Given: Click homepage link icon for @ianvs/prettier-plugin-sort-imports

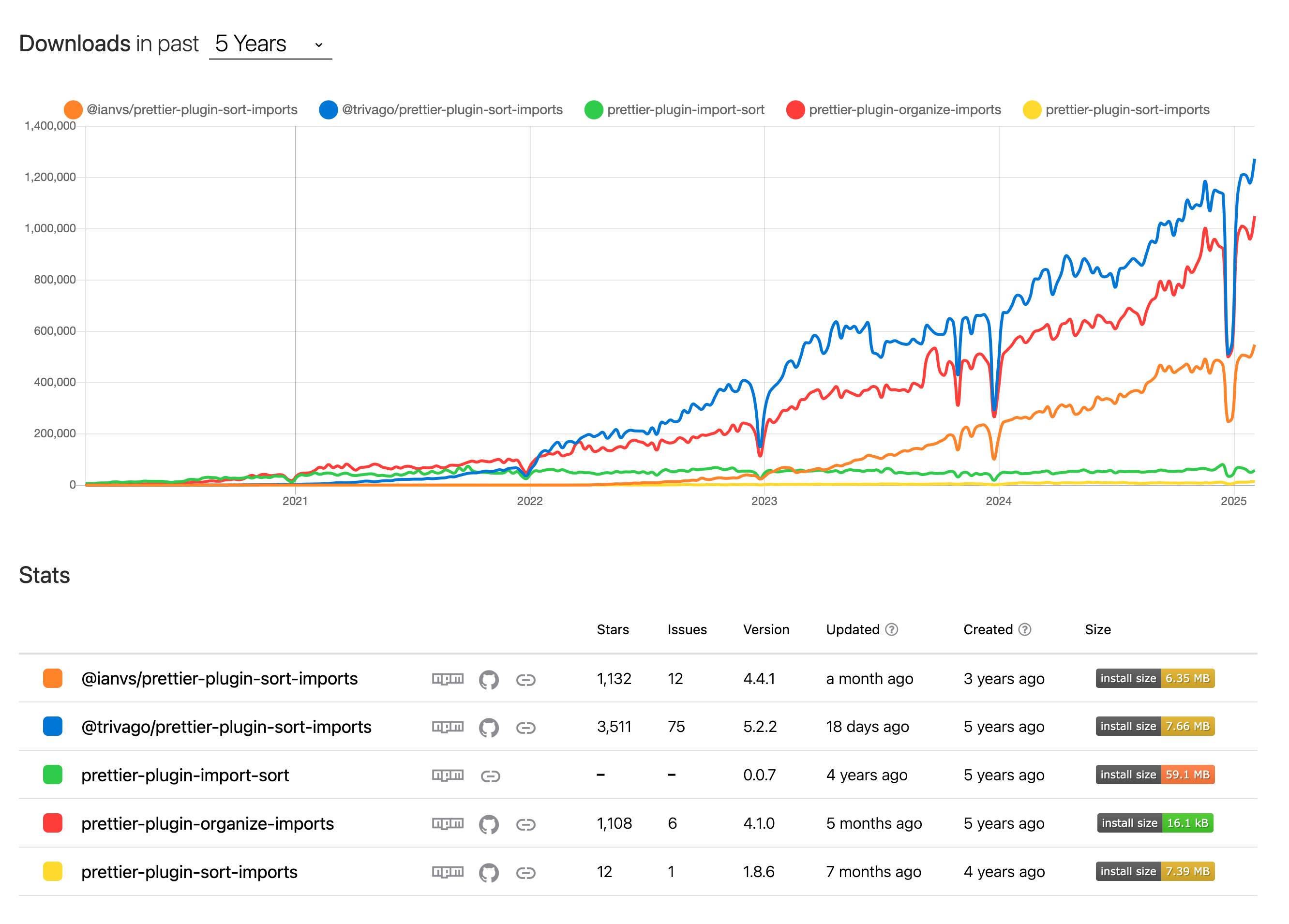Looking at the screenshot, I should (x=526, y=680).
